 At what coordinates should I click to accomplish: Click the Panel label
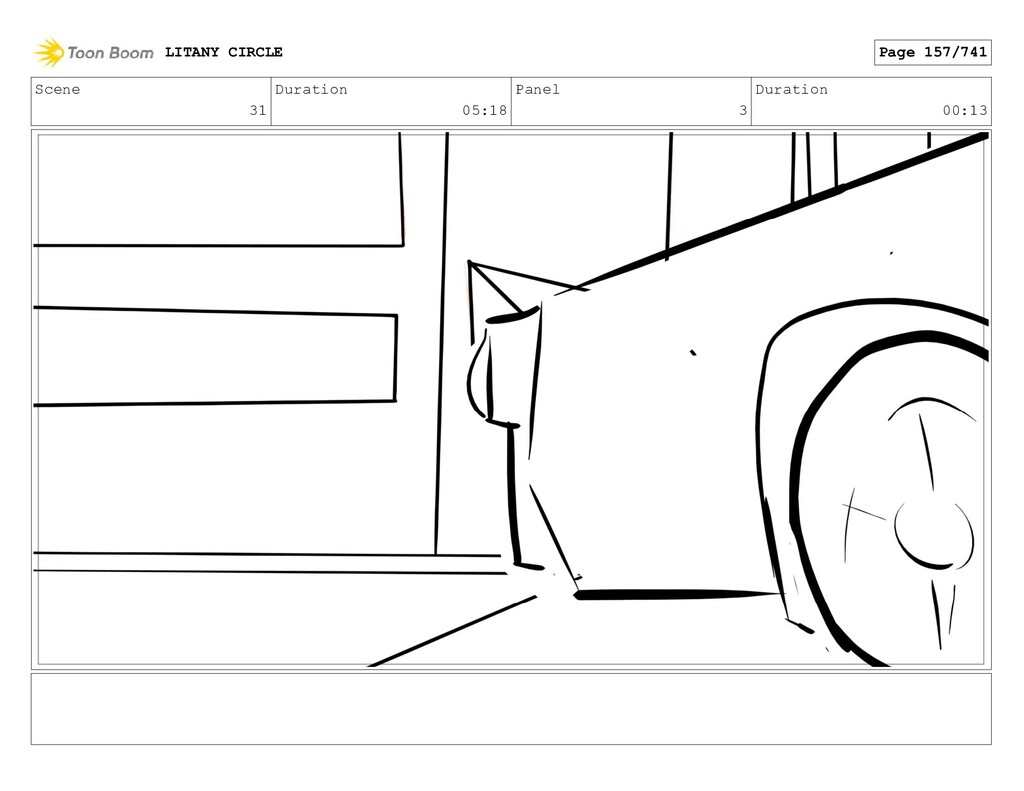coord(537,89)
